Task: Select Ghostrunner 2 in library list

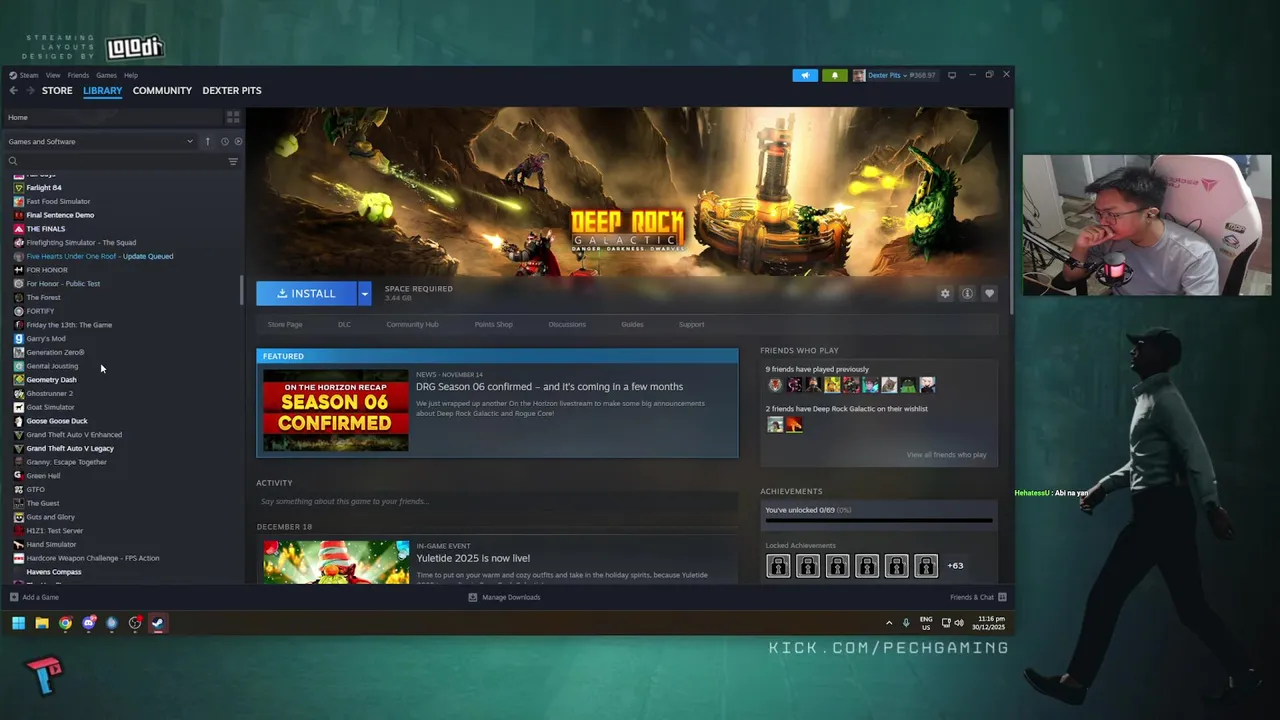Action: point(49,393)
